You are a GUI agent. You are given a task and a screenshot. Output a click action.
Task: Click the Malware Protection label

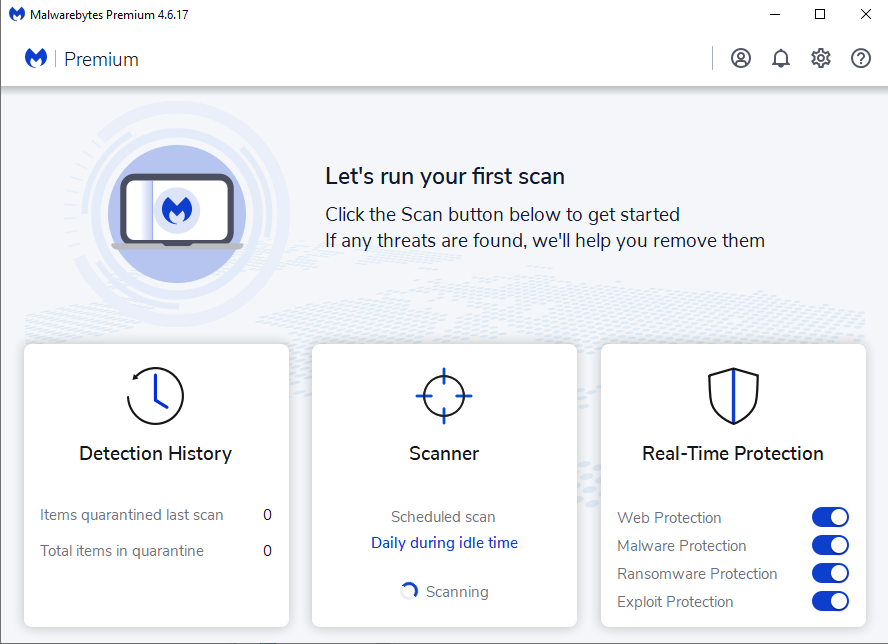click(x=682, y=545)
